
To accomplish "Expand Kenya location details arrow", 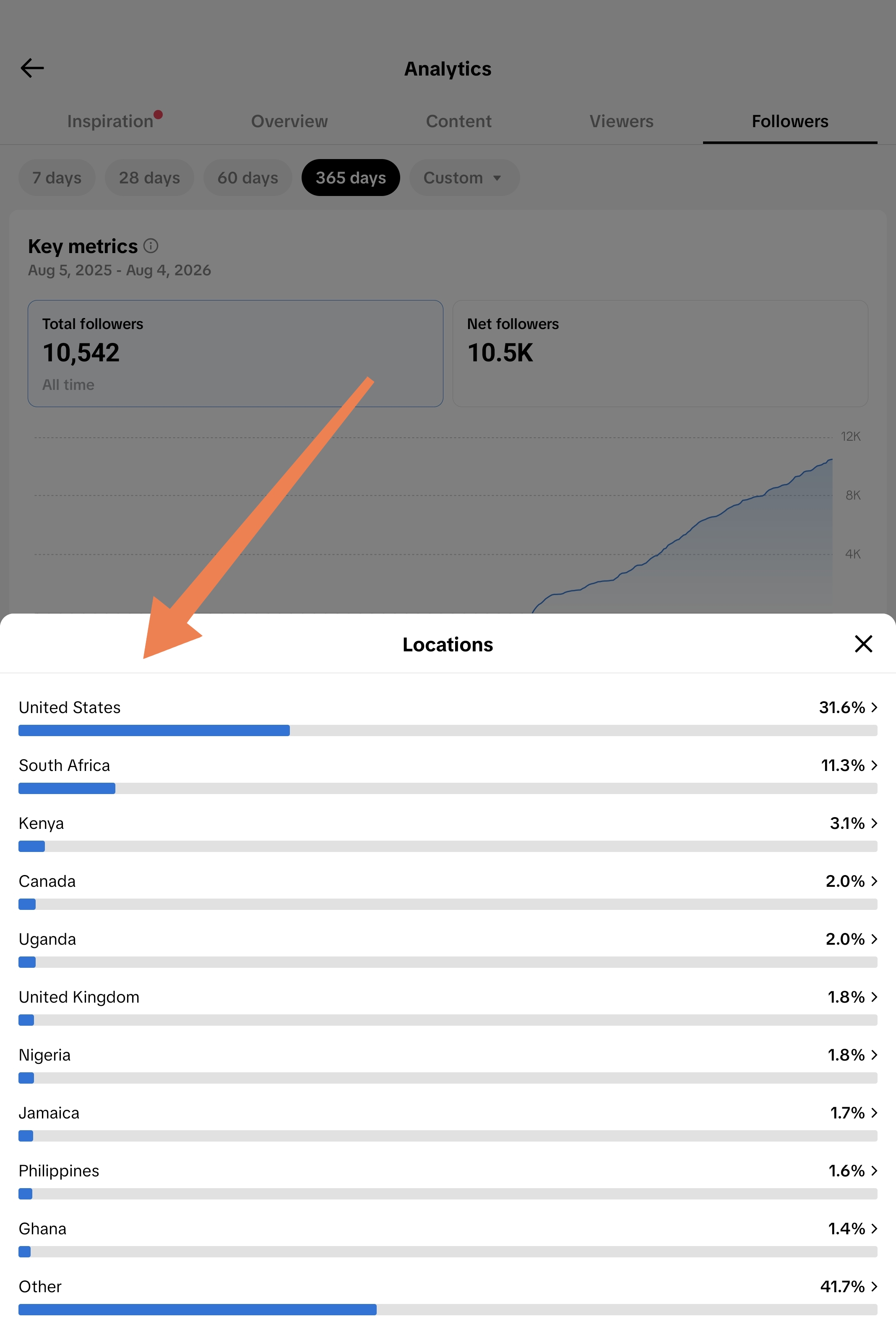I will pos(874,823).
